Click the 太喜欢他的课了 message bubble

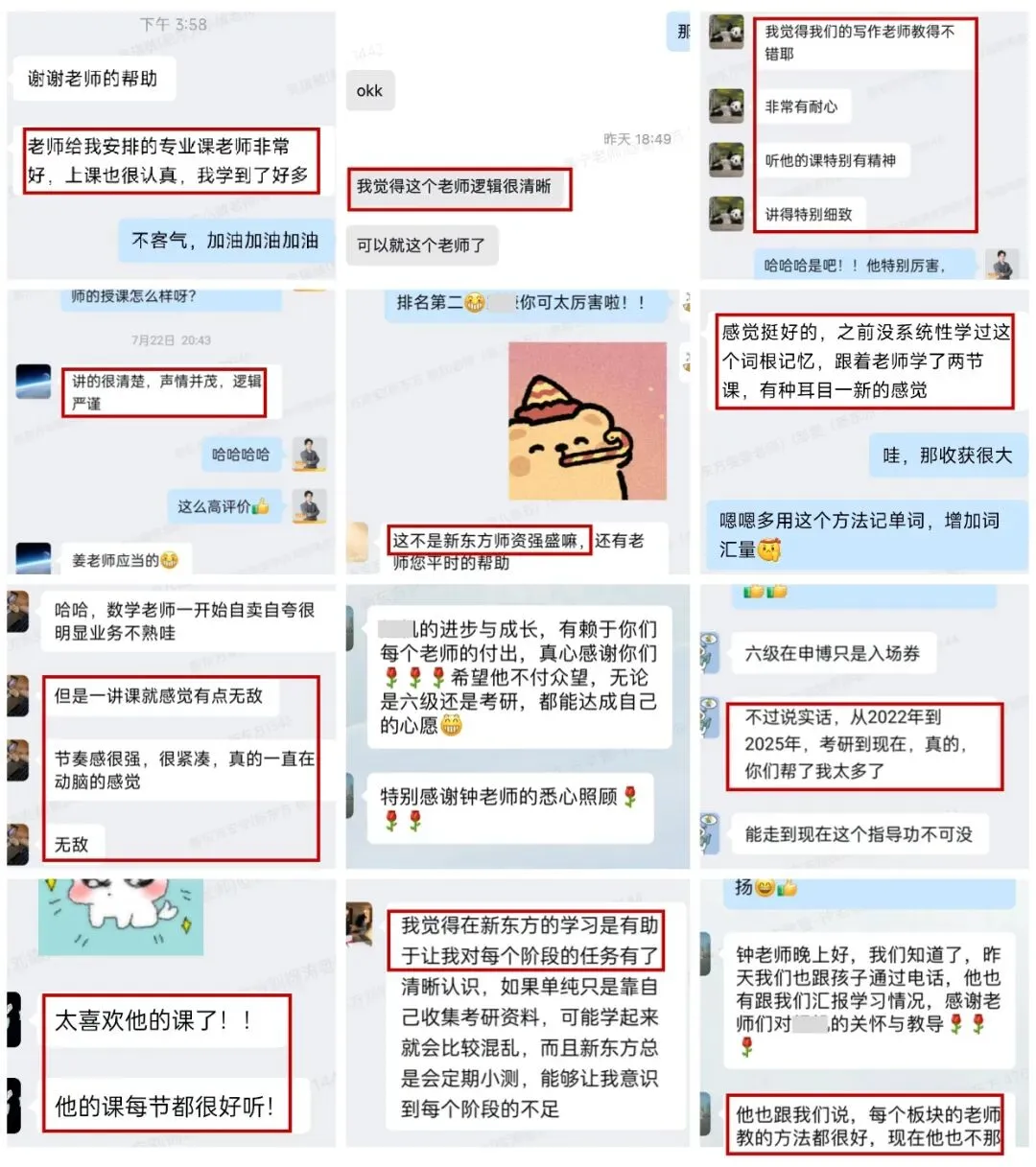(163, 1020)
